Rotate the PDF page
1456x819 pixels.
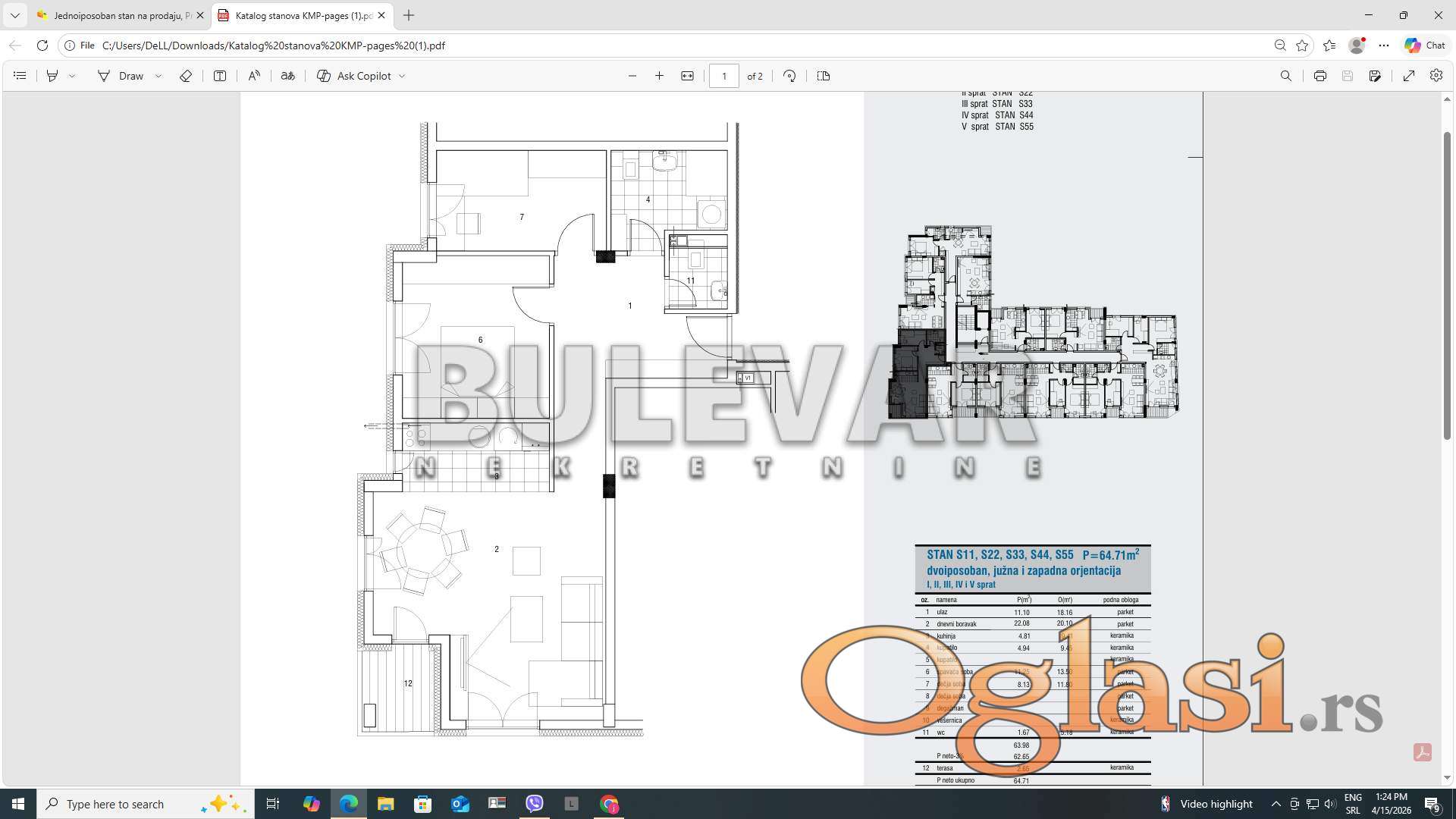pos(789,76)
